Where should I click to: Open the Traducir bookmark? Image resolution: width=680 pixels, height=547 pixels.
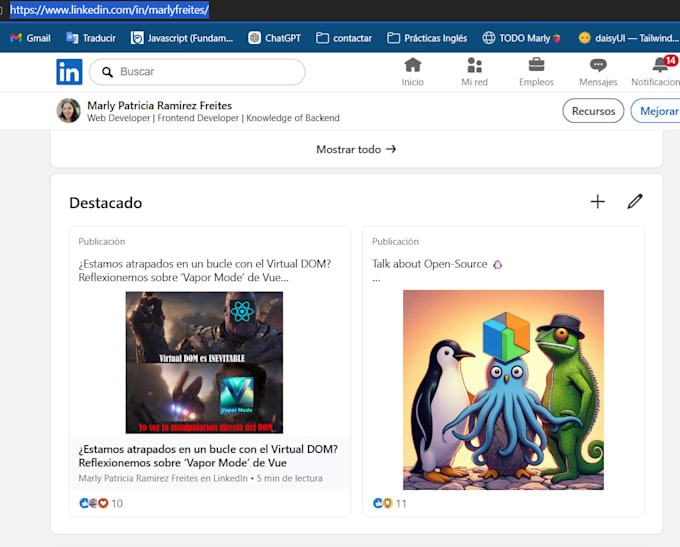pyautogui.click(x=91, y=38)
